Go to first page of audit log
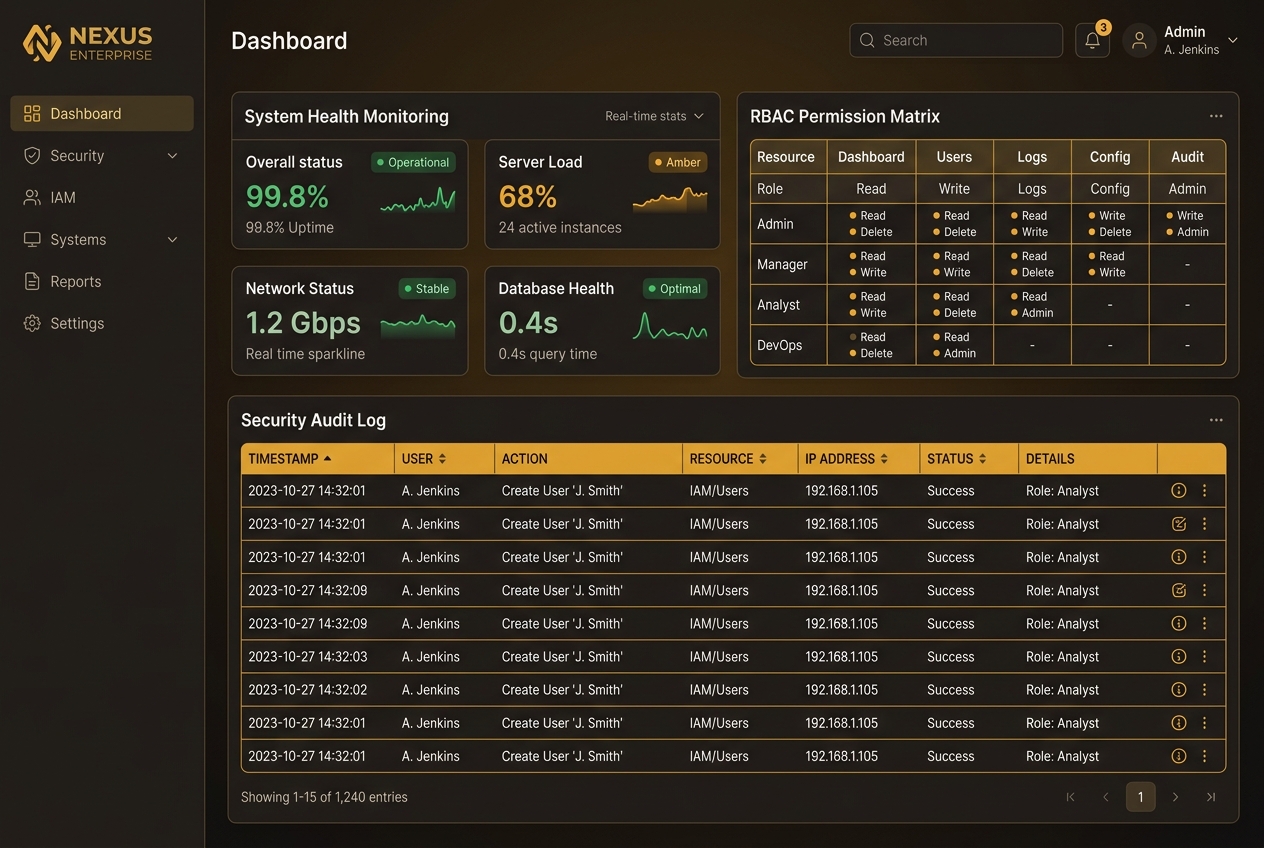The height and width of the screenshot is (848, 1264). click(1071, 797)
